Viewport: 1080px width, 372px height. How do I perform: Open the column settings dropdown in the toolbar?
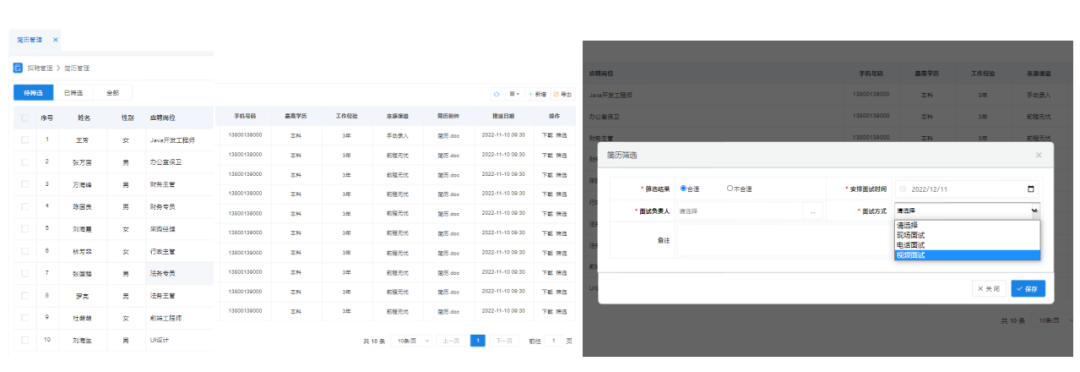click(514, 94)
